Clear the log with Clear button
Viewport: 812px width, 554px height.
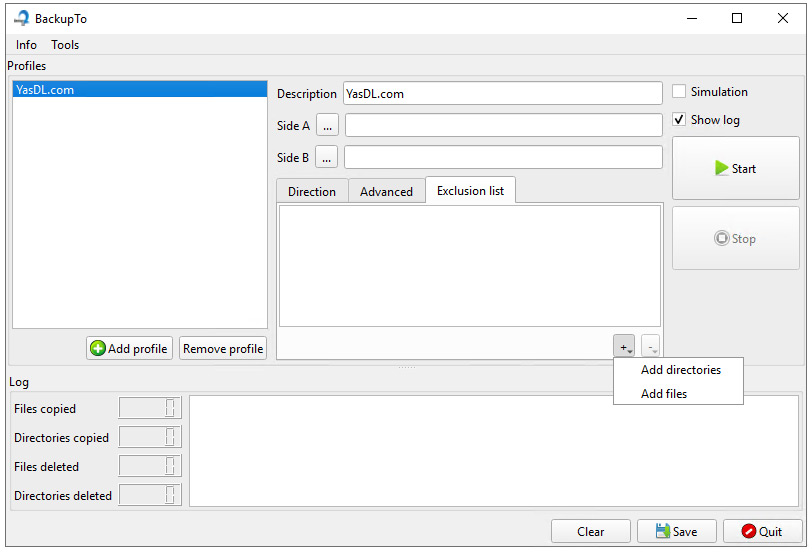pos(590,532)
